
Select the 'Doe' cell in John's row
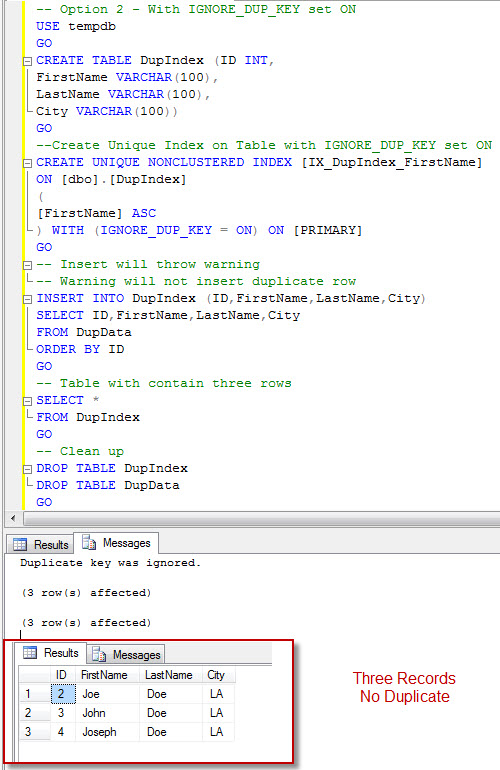pyautogui.click(x=171, y=713)
